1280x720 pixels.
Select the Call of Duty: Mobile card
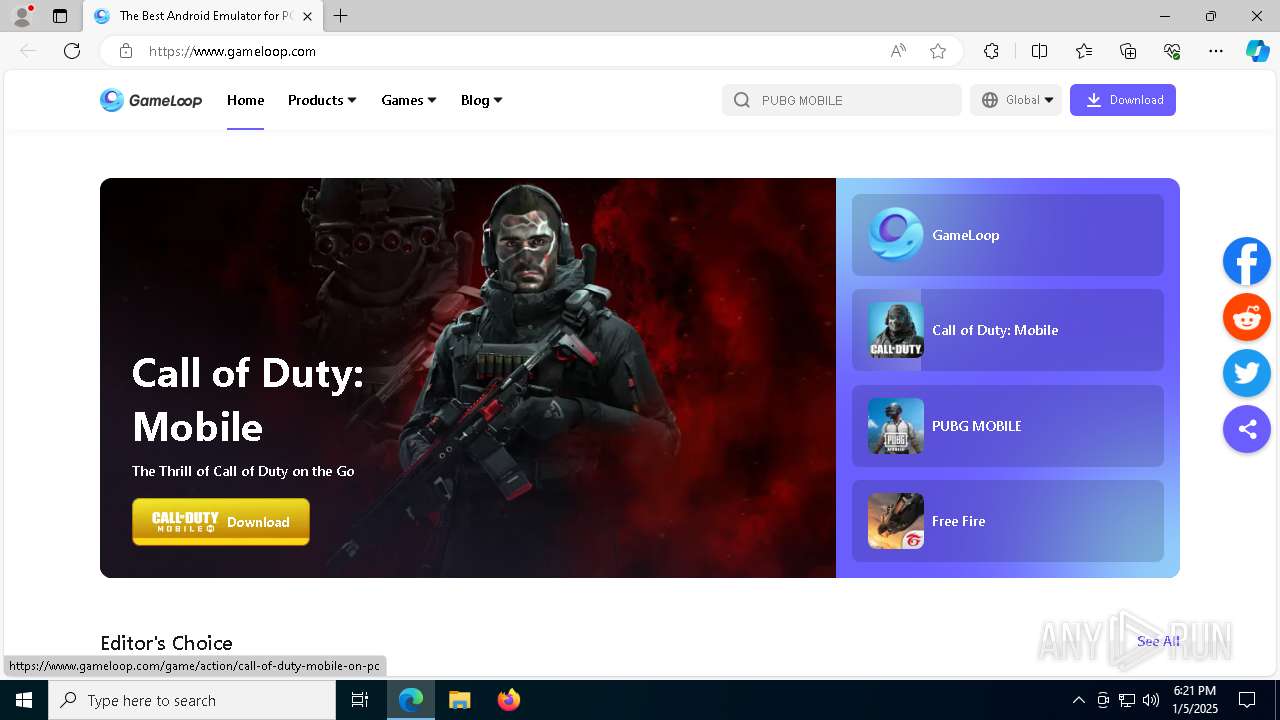coord(1008,330)
